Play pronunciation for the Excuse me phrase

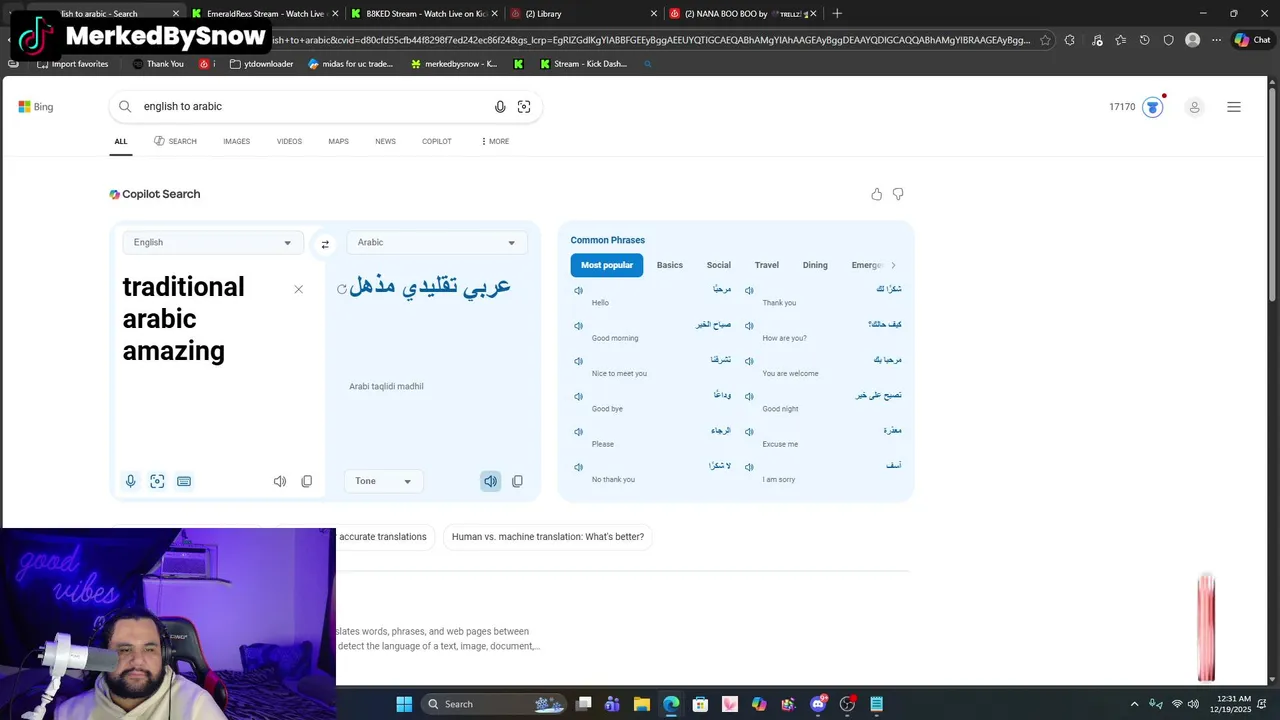tap(749, 432)
